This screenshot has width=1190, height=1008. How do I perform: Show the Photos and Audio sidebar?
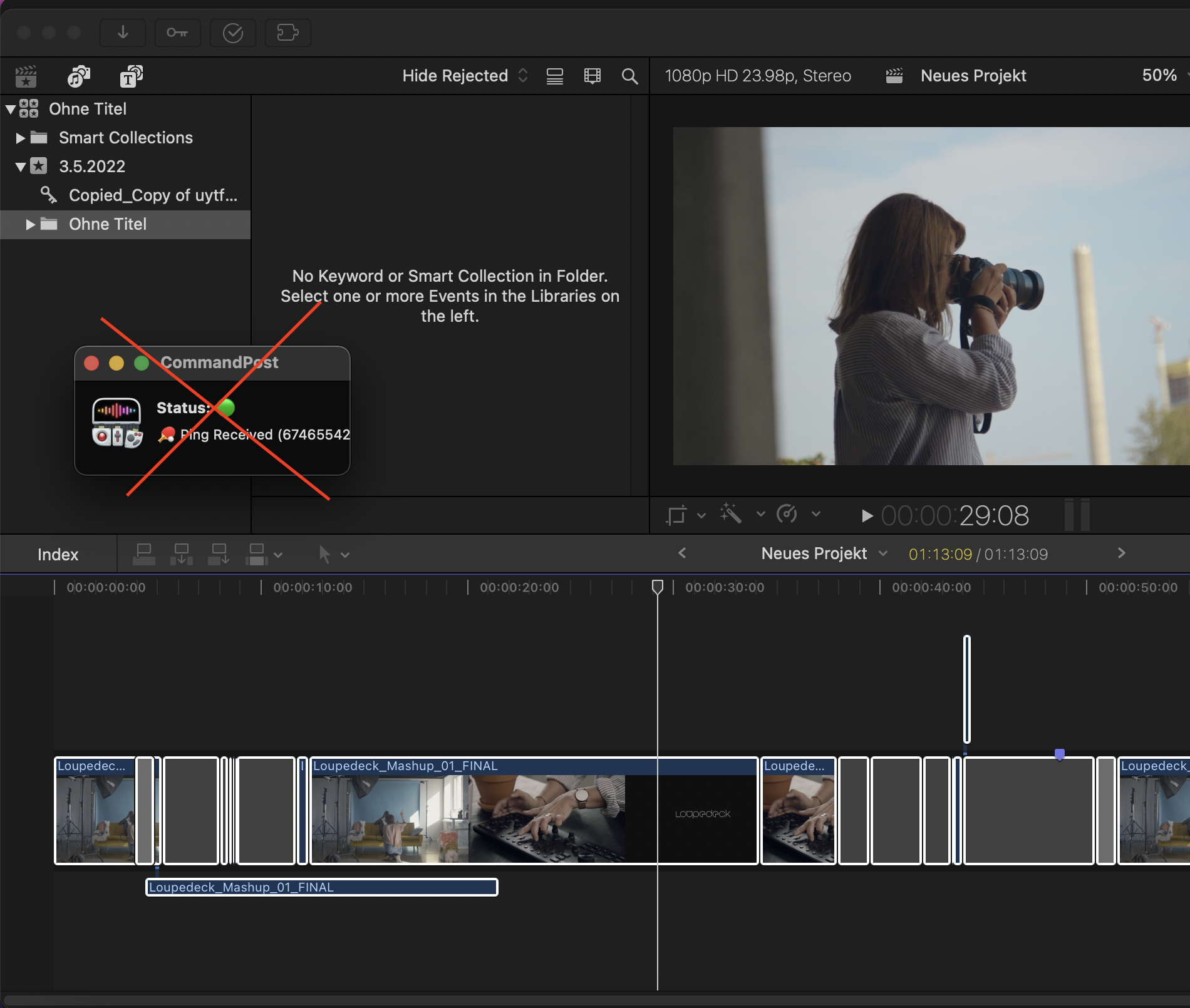(x=78, y=76)
